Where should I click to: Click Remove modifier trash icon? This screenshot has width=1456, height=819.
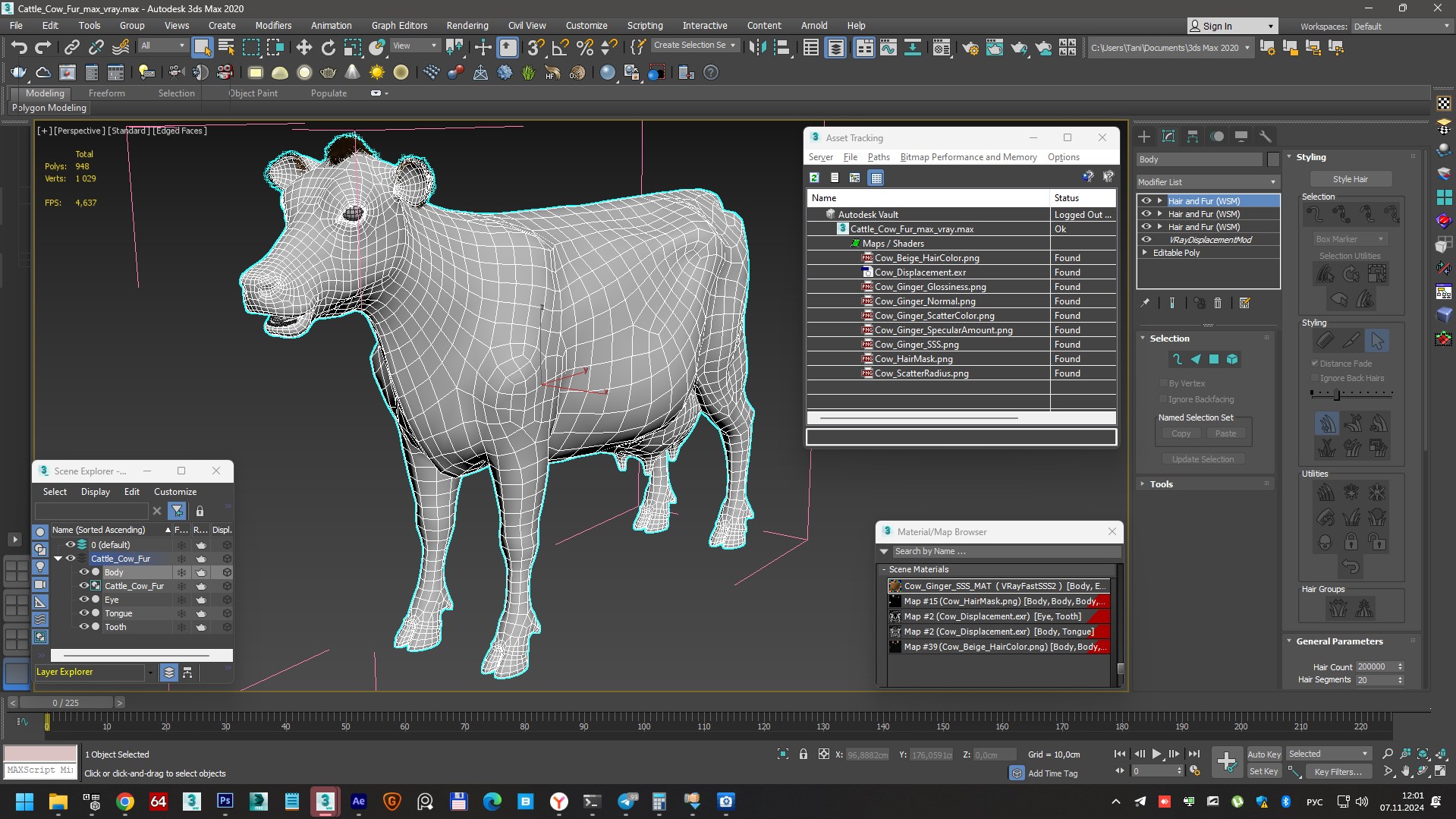(x=1218, y=303)
